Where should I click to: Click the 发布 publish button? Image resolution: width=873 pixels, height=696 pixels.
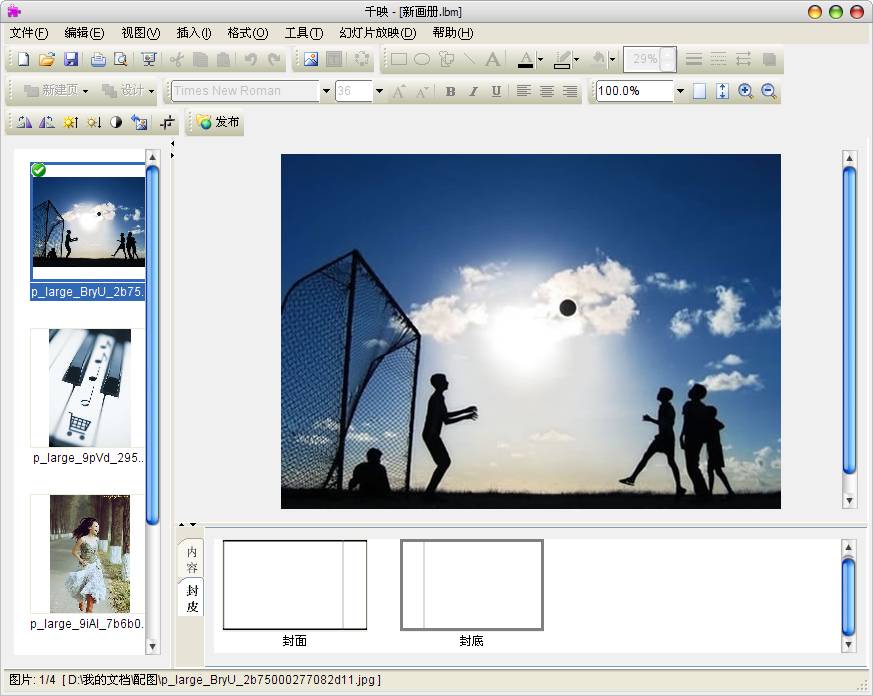tap(218, 123)
